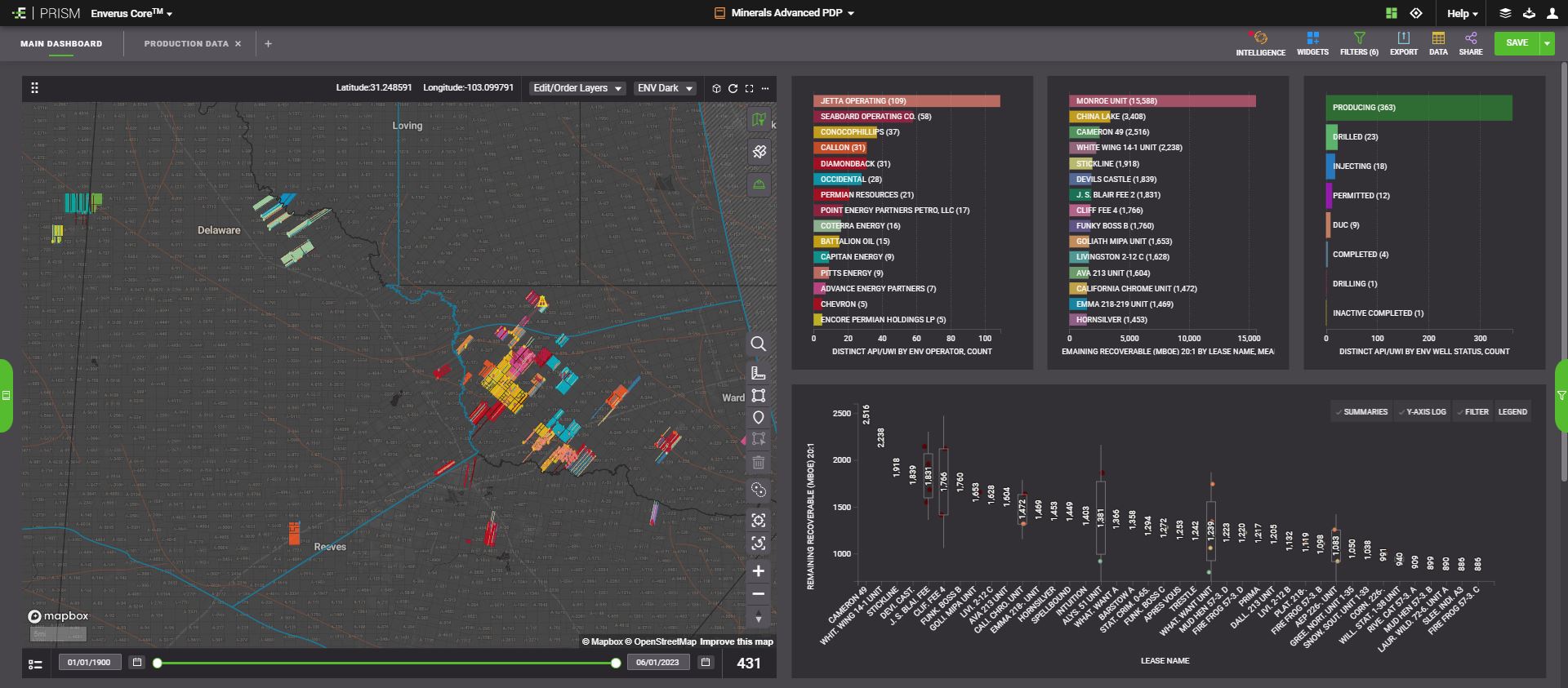Zoom in on the map with plus
Screen dimensions: 1568x688
759,570
